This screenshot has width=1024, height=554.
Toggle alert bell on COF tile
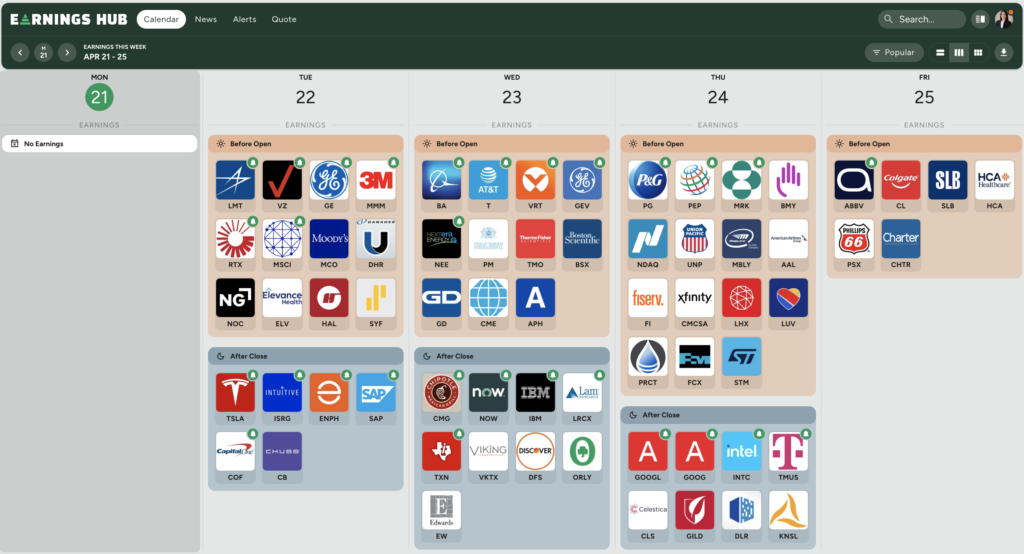(x=253, y=434)
